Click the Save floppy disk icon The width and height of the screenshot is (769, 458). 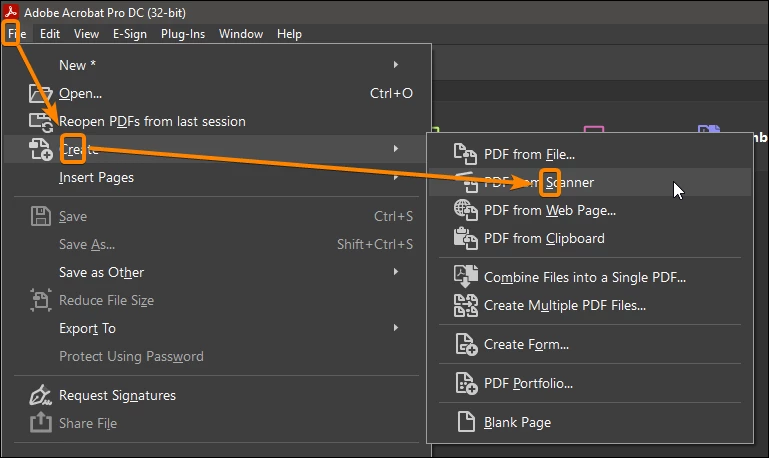pos(41,216)
